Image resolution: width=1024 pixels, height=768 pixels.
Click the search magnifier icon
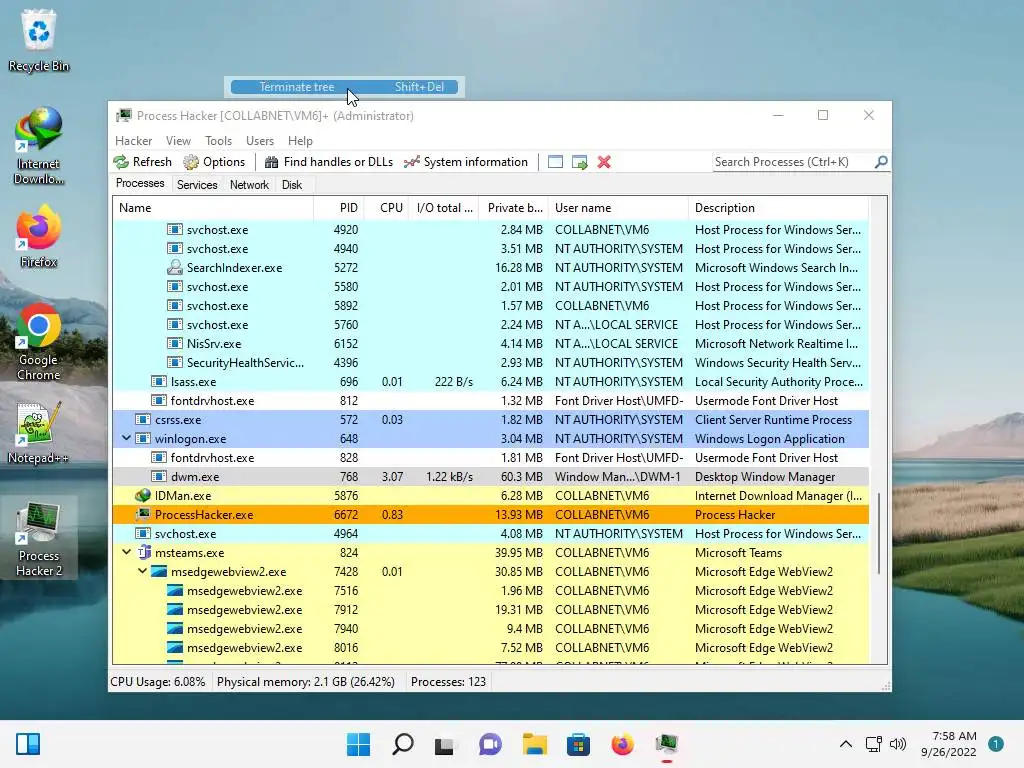881,161
